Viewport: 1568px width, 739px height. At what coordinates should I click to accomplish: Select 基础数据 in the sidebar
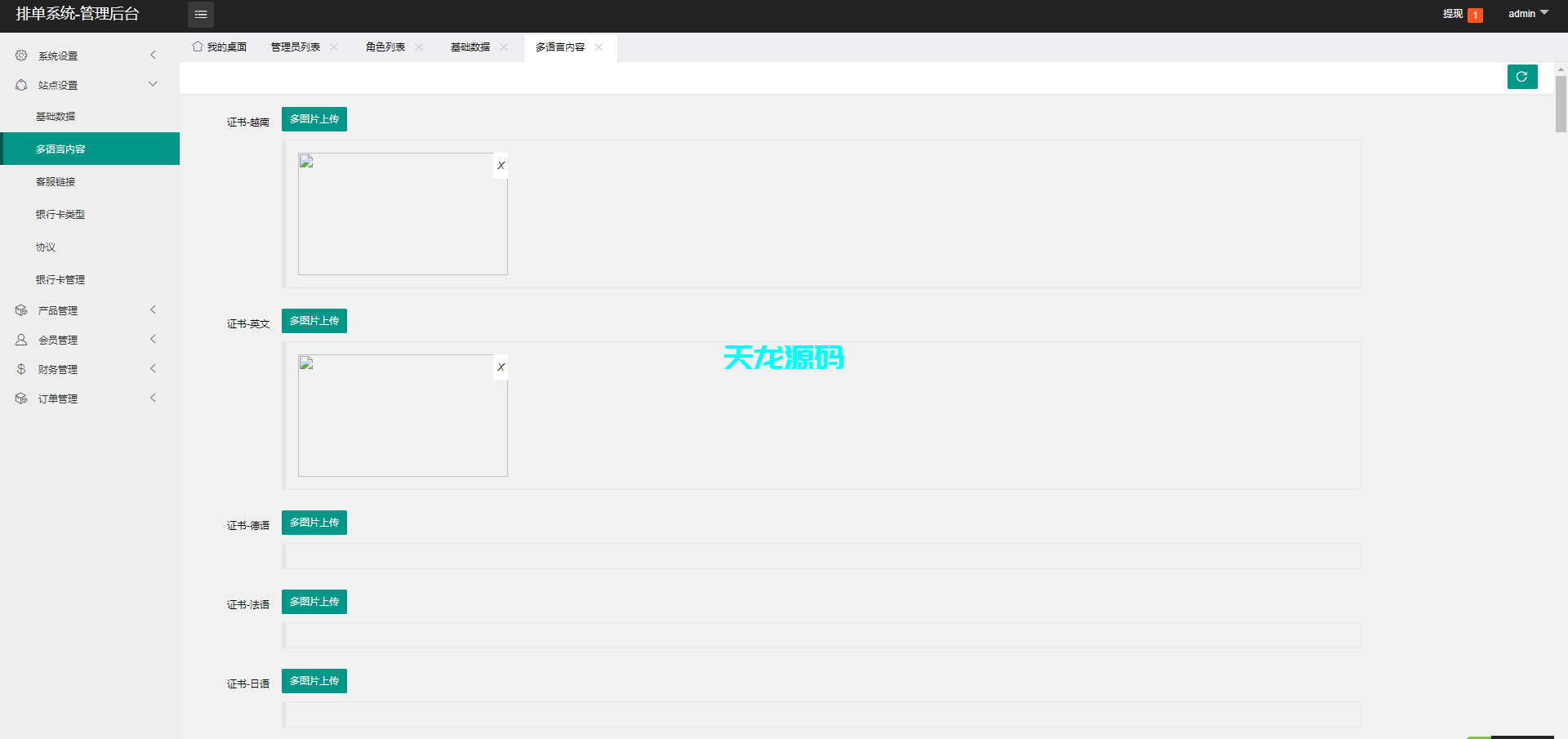(x=56, y=116)
